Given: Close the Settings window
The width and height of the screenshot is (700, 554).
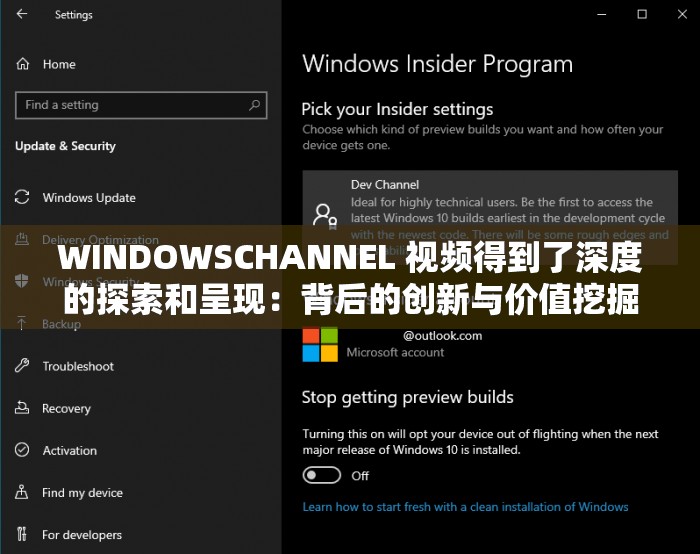Looking at the screenshot, I should [x=682, y=14].
